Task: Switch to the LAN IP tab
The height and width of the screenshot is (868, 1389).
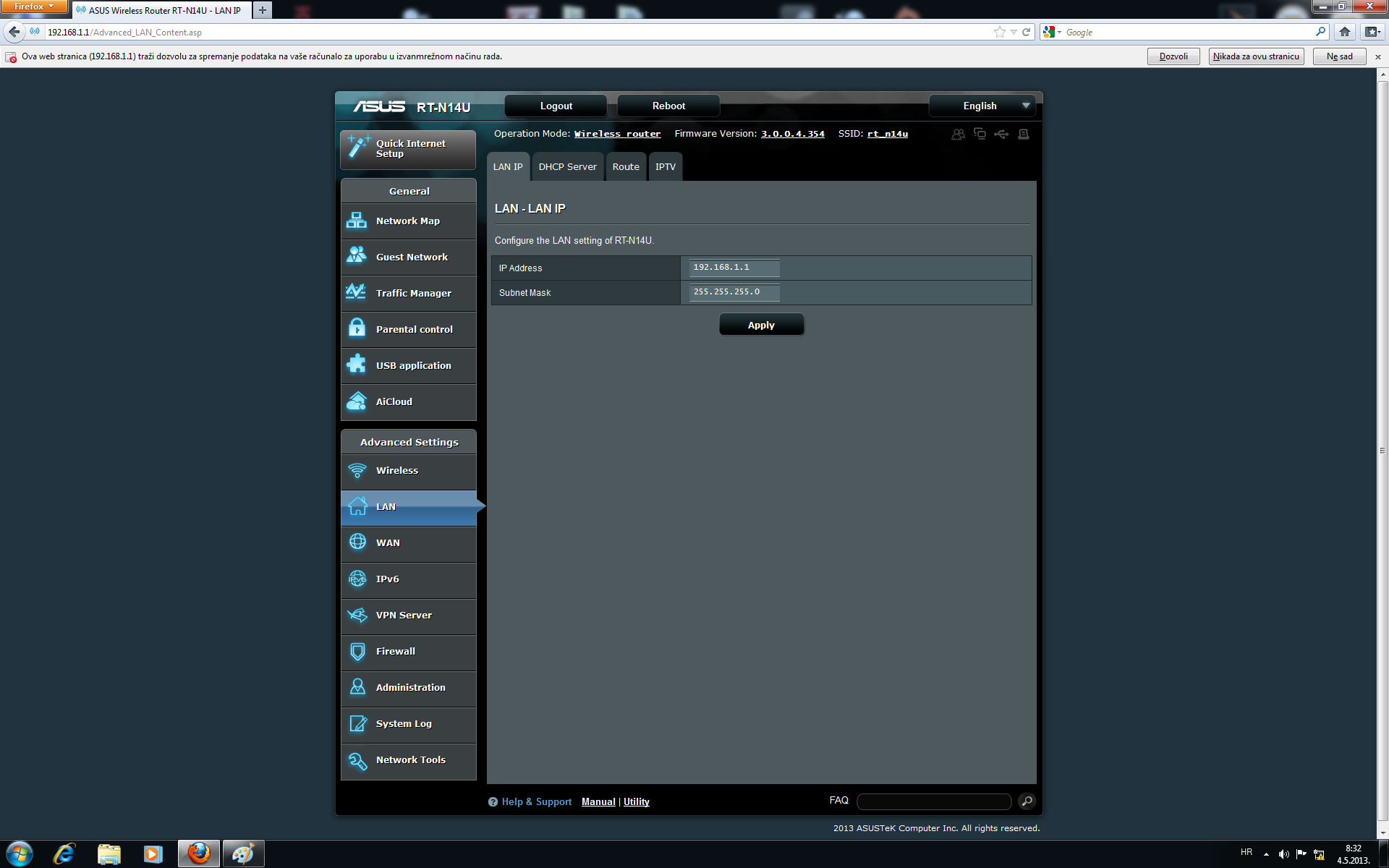Action: click(508, 166)
